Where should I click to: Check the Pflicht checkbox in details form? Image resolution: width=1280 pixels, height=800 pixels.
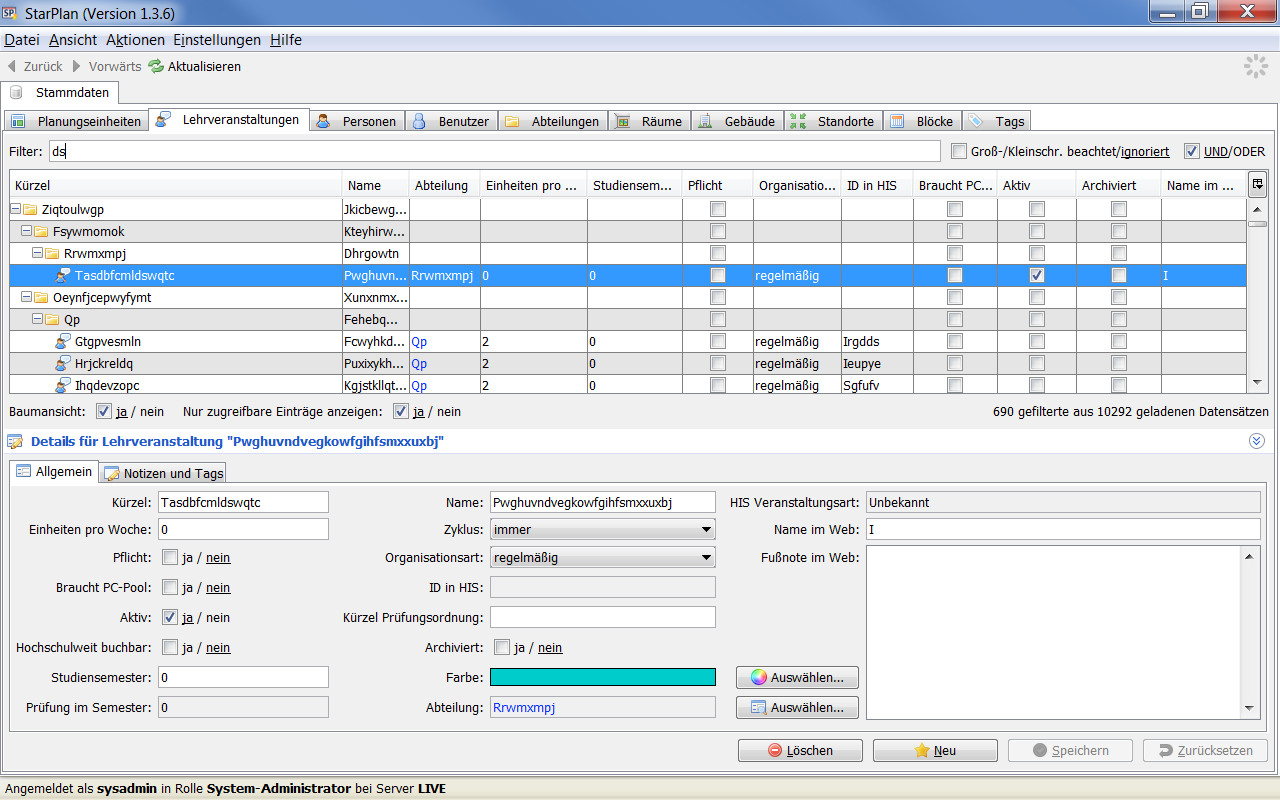[x=170, y=558]
